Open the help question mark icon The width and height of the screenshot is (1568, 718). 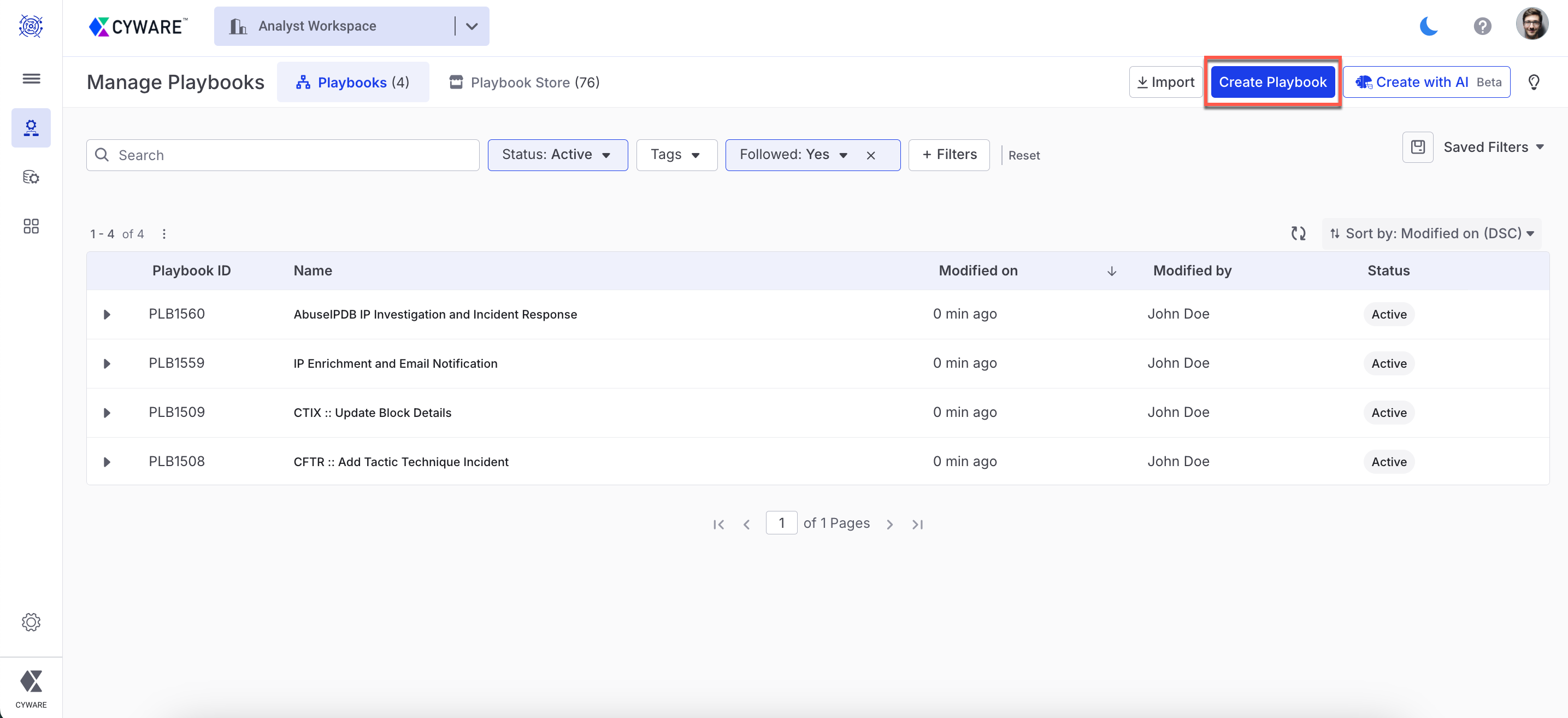(x=1482, y=26)
